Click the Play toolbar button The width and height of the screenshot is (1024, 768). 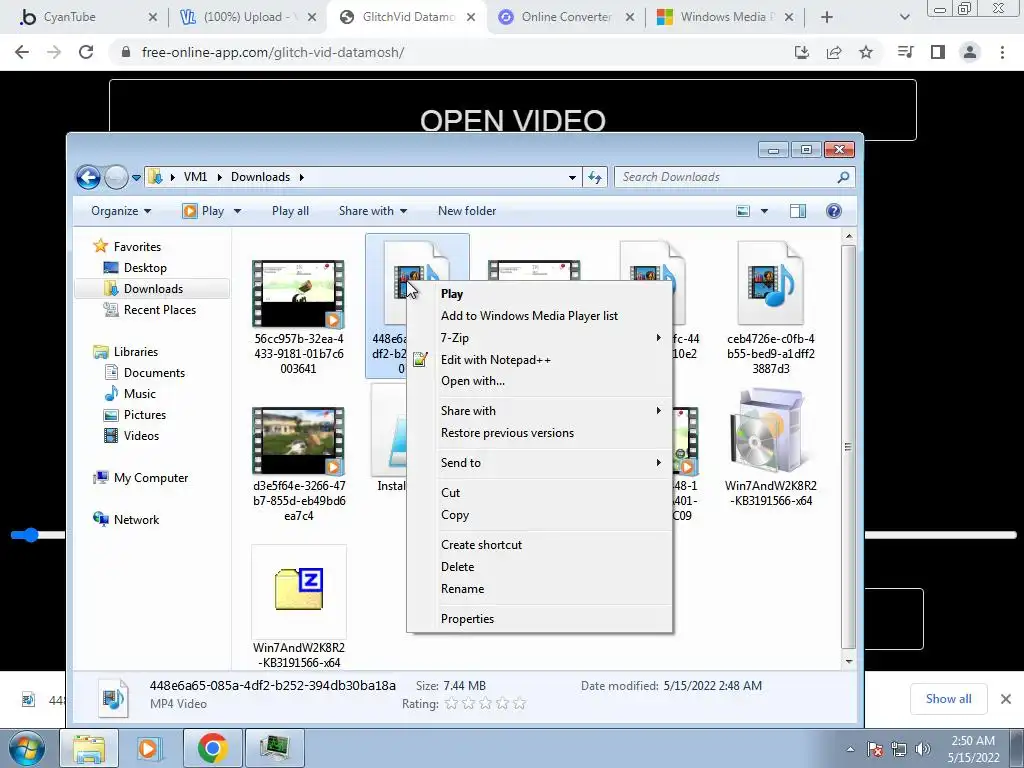pyautogui.click(x=204, y=211)
